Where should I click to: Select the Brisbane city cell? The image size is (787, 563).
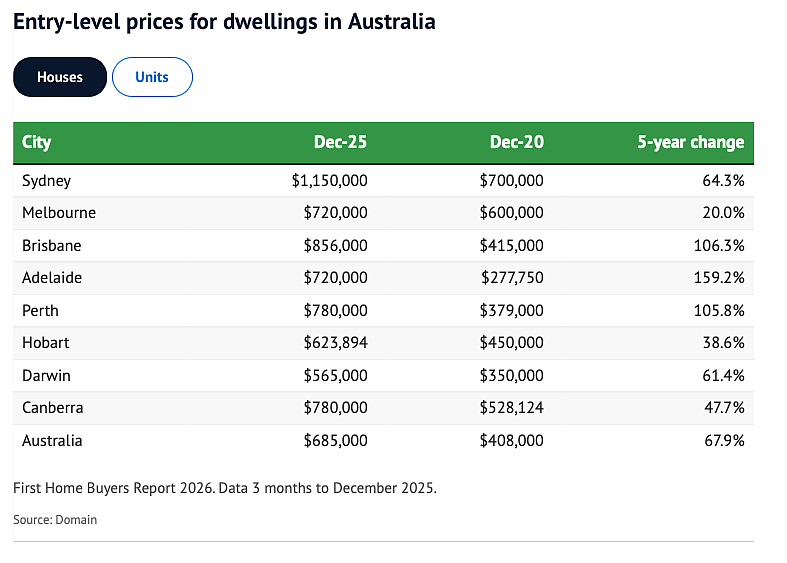coord(52,245)
